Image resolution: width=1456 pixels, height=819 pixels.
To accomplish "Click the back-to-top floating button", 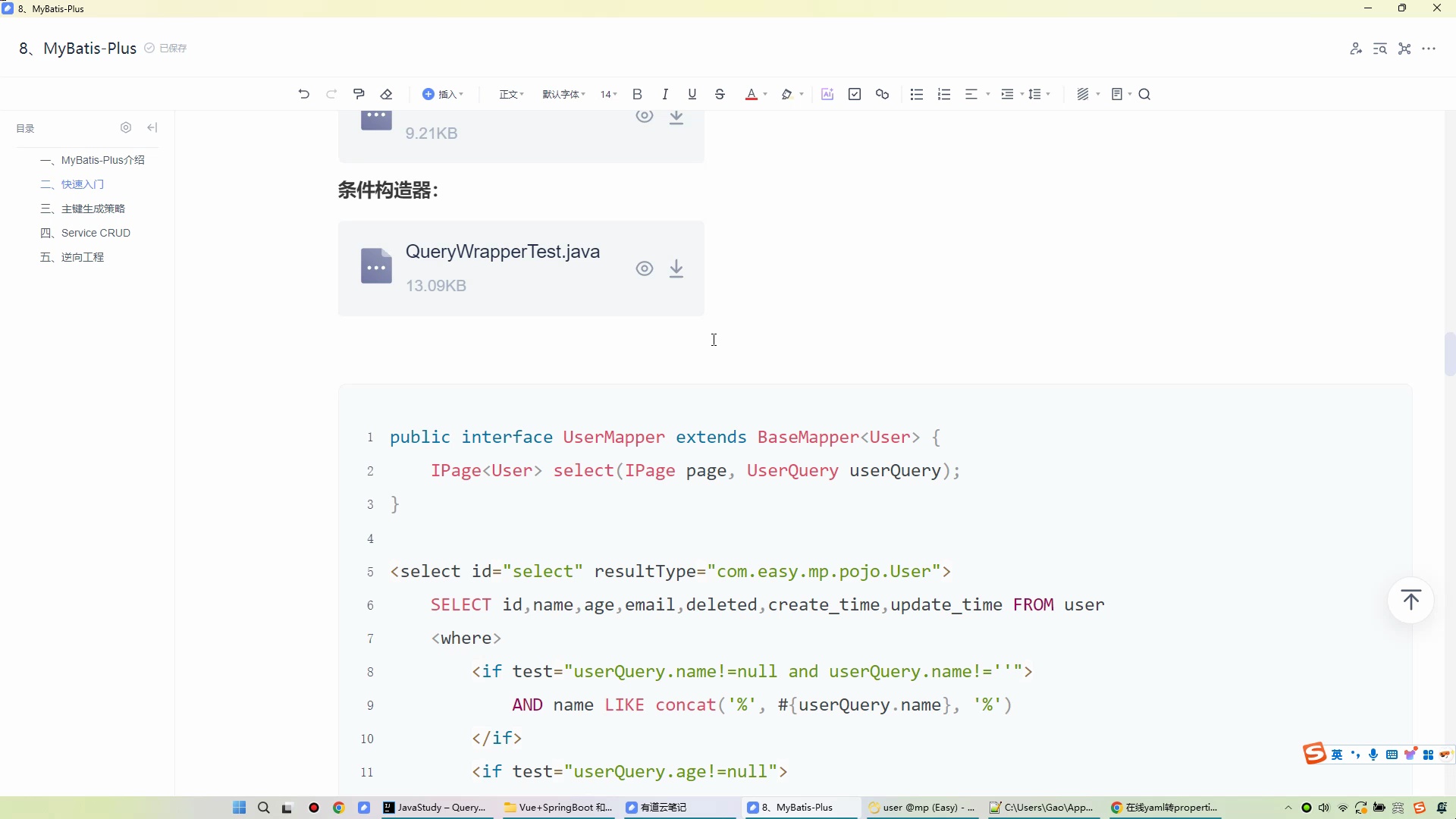I will pyautogui.click(x=1411, y=600).
